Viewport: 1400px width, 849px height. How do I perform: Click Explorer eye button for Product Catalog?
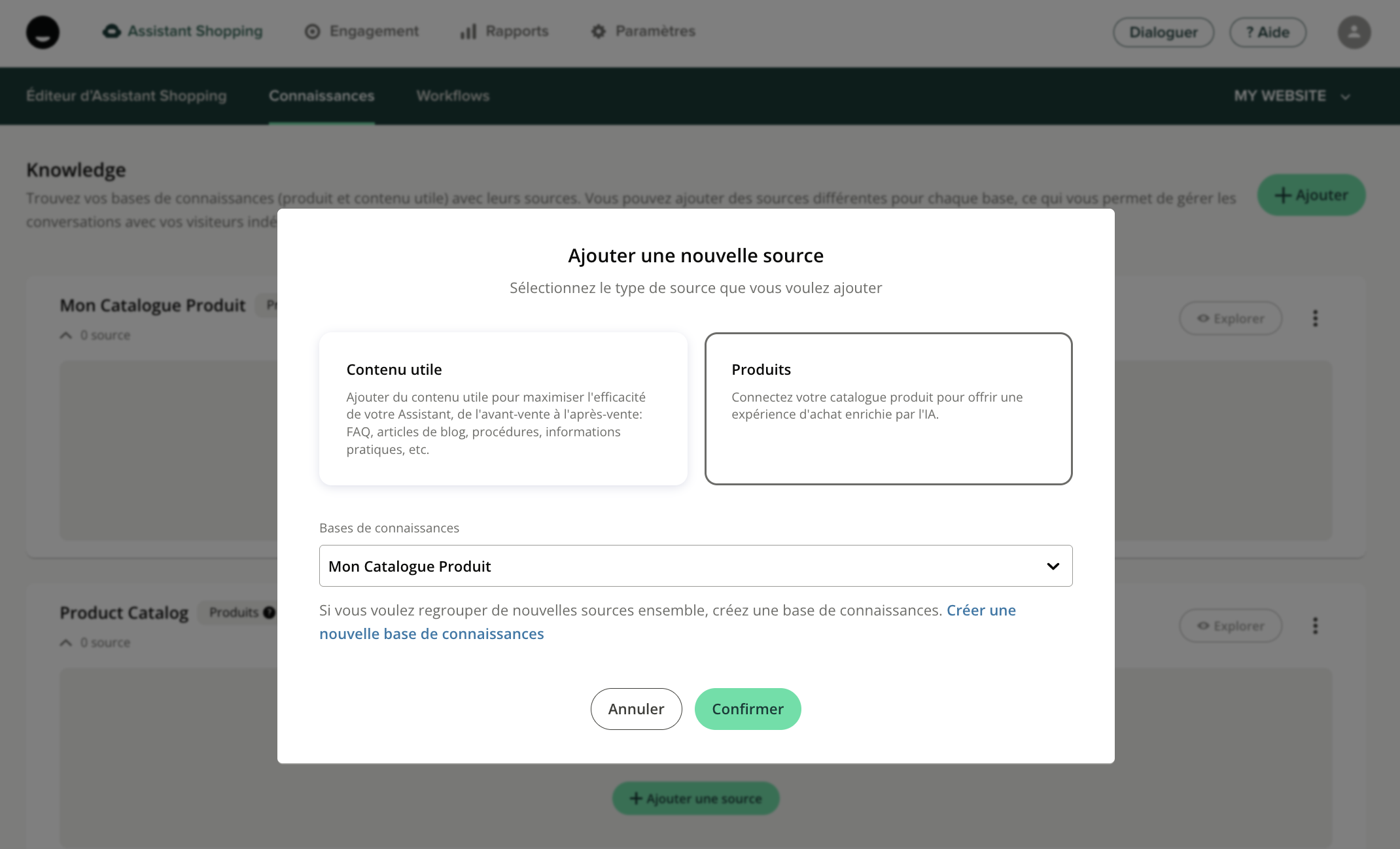coord(1230,626)
